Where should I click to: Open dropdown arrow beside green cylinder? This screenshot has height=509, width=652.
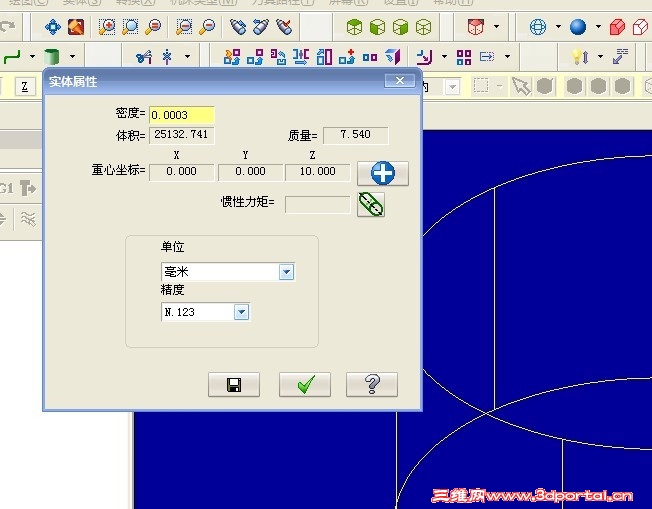click(x=72, y=56)
